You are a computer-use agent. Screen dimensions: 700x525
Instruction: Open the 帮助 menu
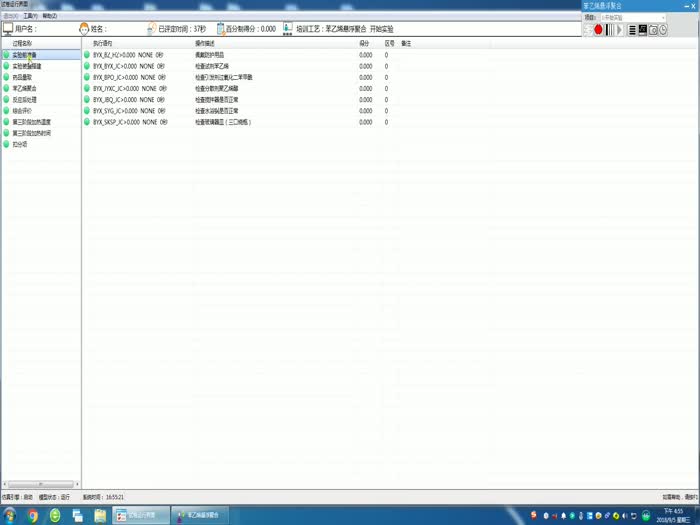[50, 16]
